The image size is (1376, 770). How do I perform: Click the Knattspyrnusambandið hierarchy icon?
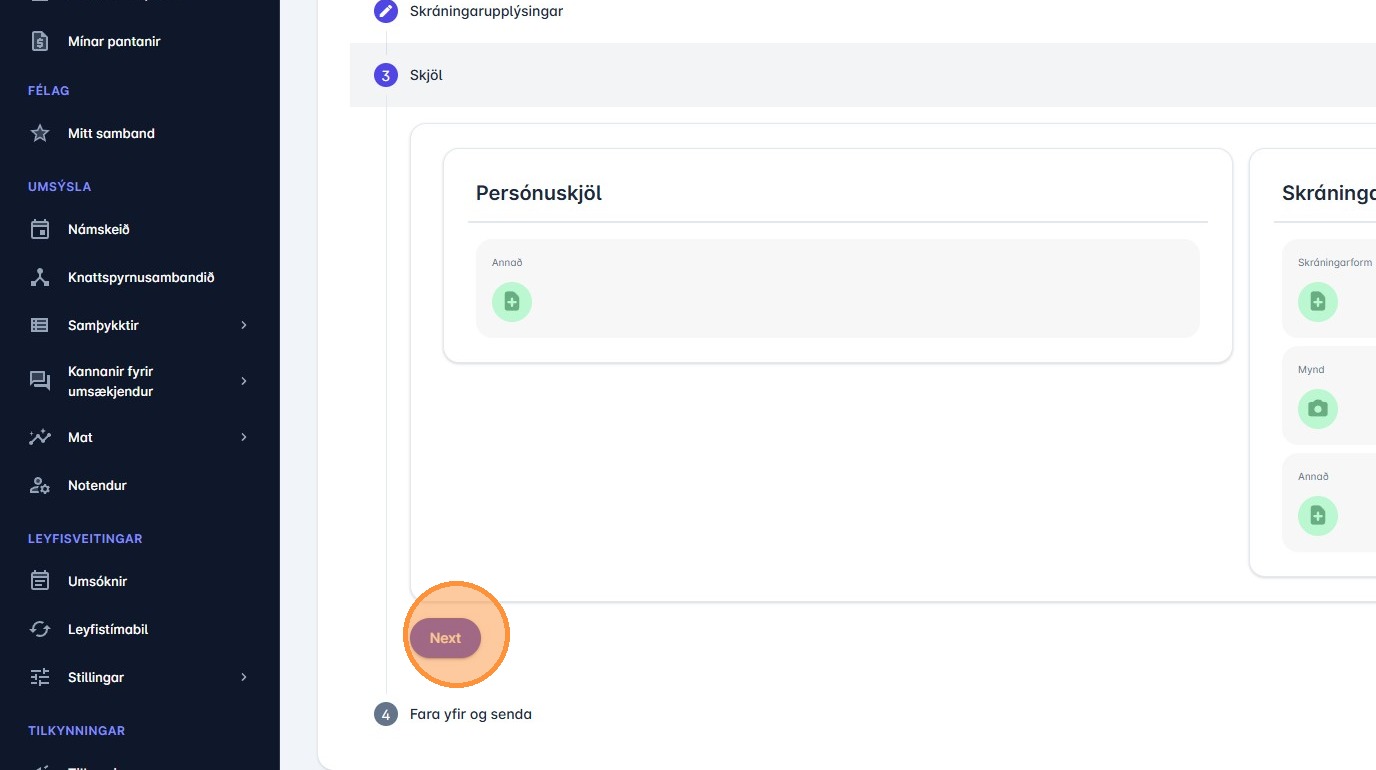pos(40,277)
